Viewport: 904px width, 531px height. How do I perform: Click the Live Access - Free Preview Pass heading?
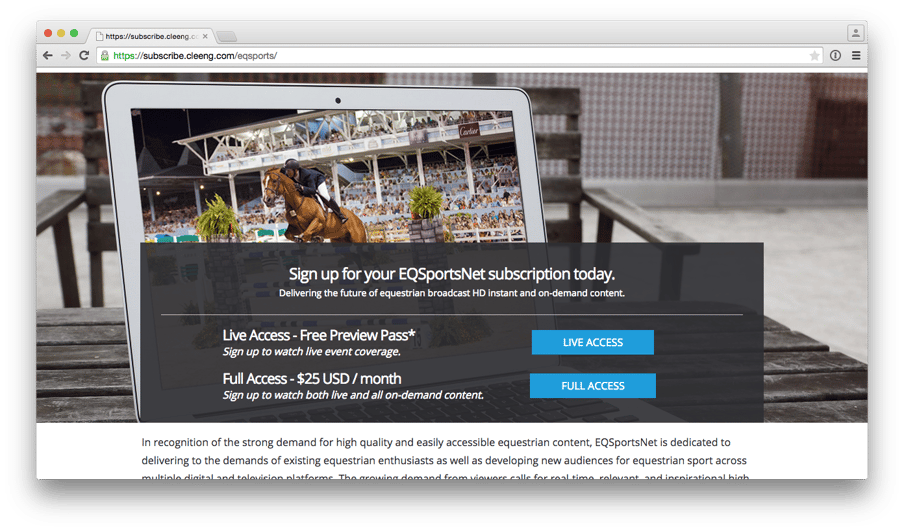coord(319,336)
